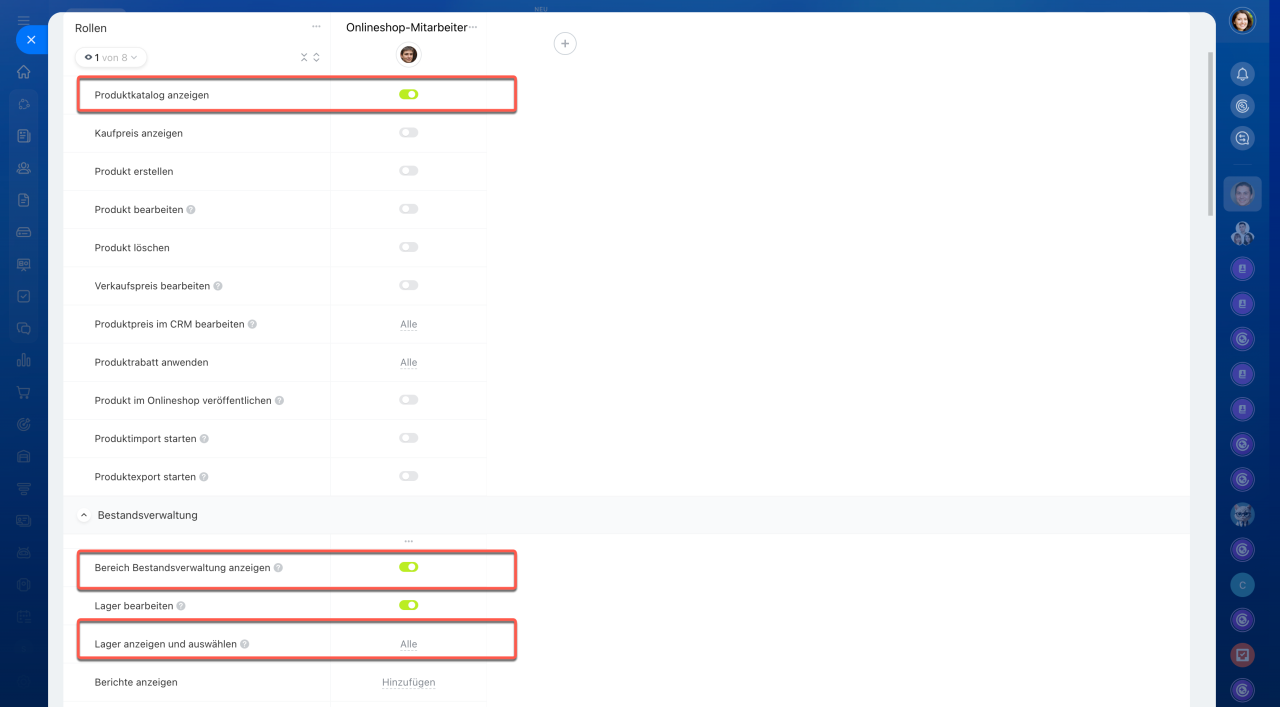Open the Home icon in left sidebar

pyautogui.click(x=24, y=72)
